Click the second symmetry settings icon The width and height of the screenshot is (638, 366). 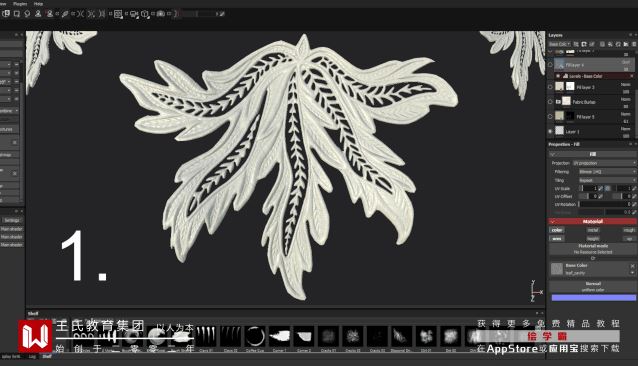pos(91,14)
